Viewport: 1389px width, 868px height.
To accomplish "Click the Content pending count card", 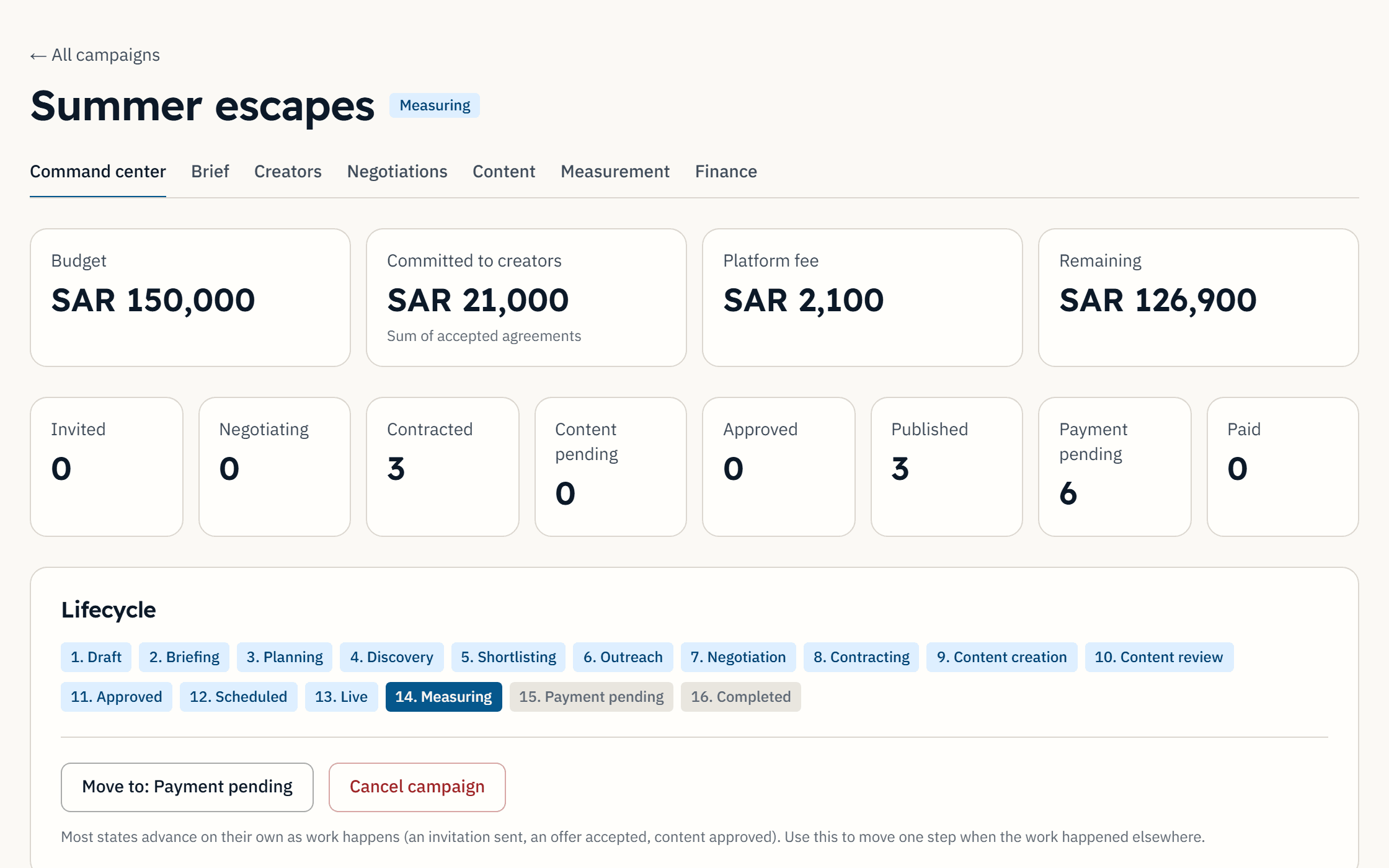I will [x=611, y=467].
